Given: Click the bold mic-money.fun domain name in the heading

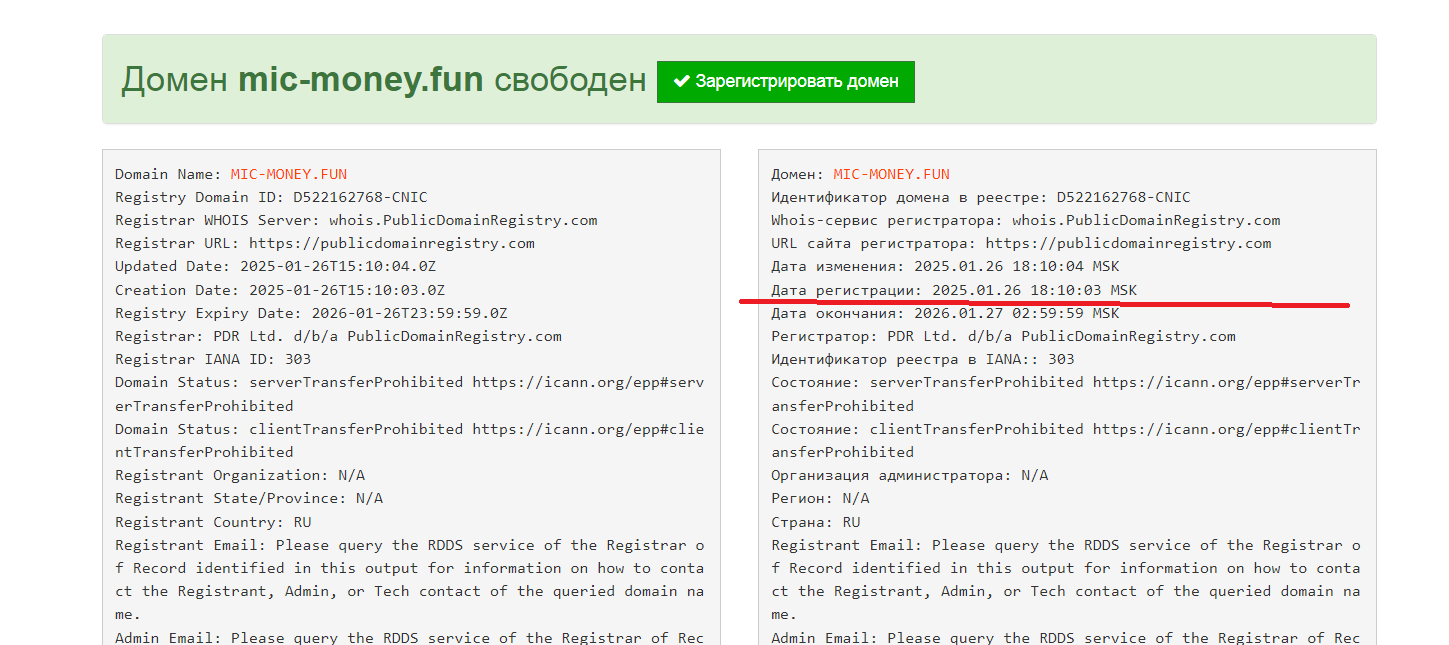Looking at the screenshot, I should pos(361,80).
